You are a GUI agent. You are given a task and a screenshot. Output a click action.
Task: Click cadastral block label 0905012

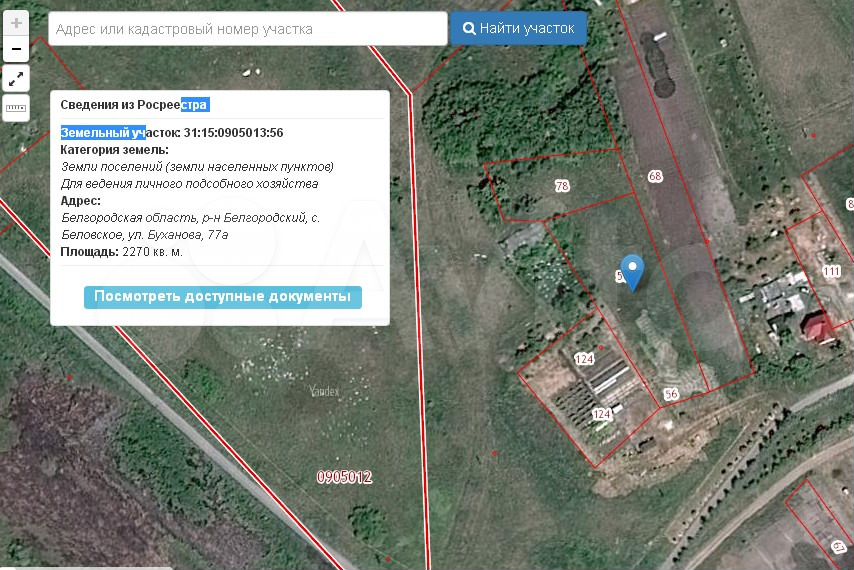(x=344, y=477)
